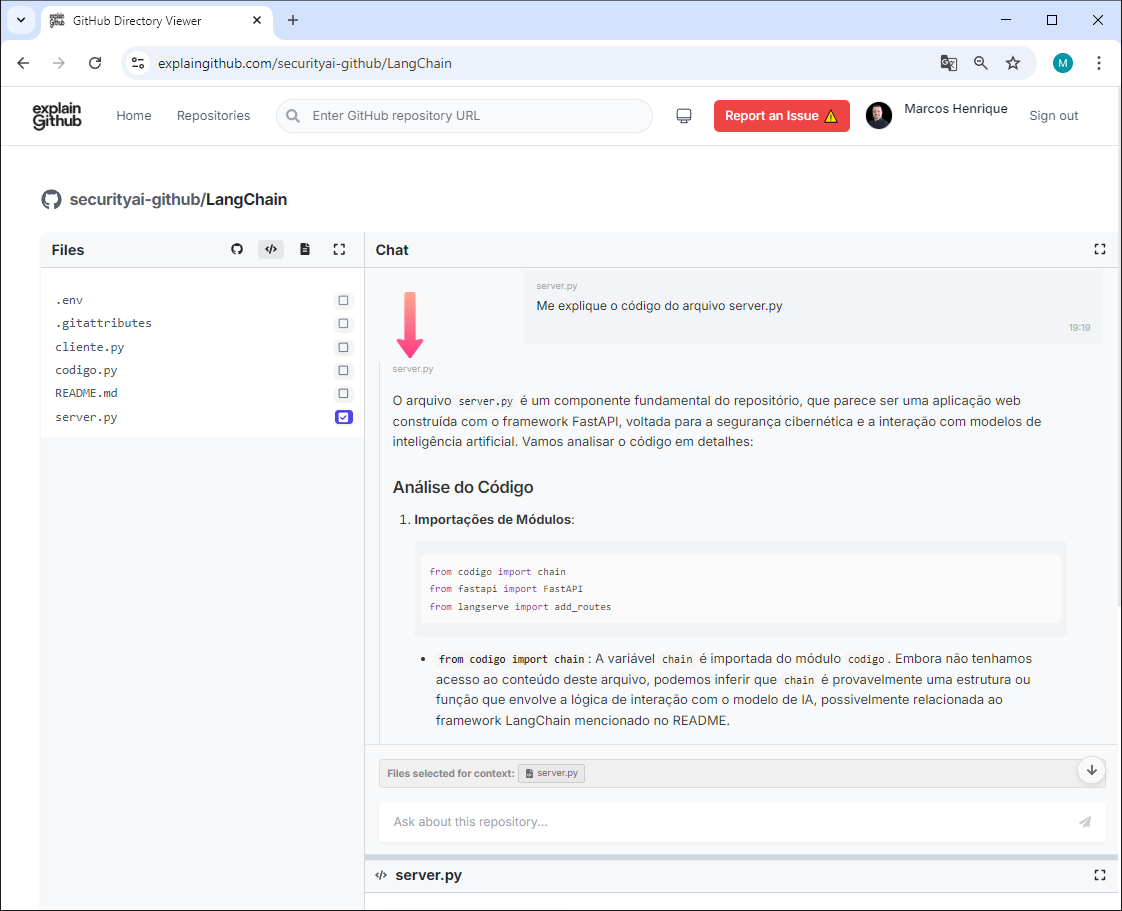
Task: Open GitHub icon in Files panel header
Action: click(237, 249)
